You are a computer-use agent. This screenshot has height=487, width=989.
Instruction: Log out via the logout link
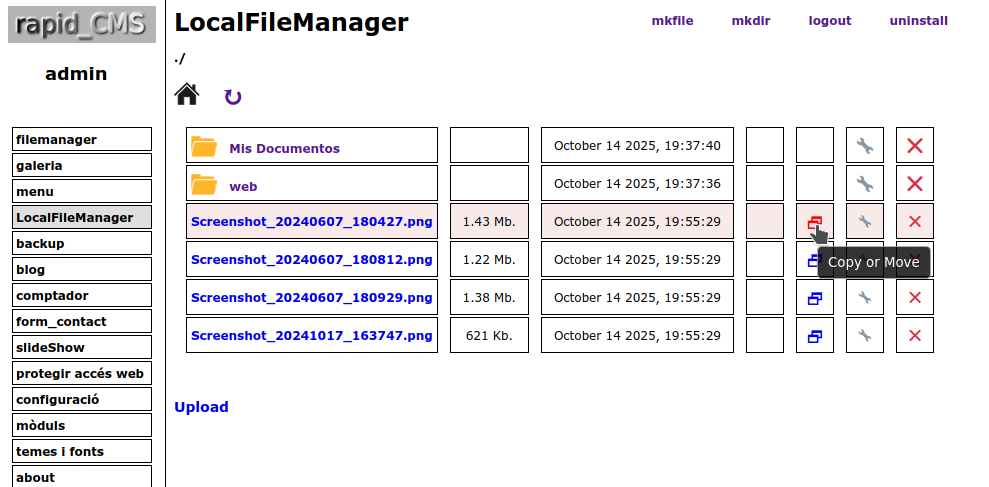[830, 21]
